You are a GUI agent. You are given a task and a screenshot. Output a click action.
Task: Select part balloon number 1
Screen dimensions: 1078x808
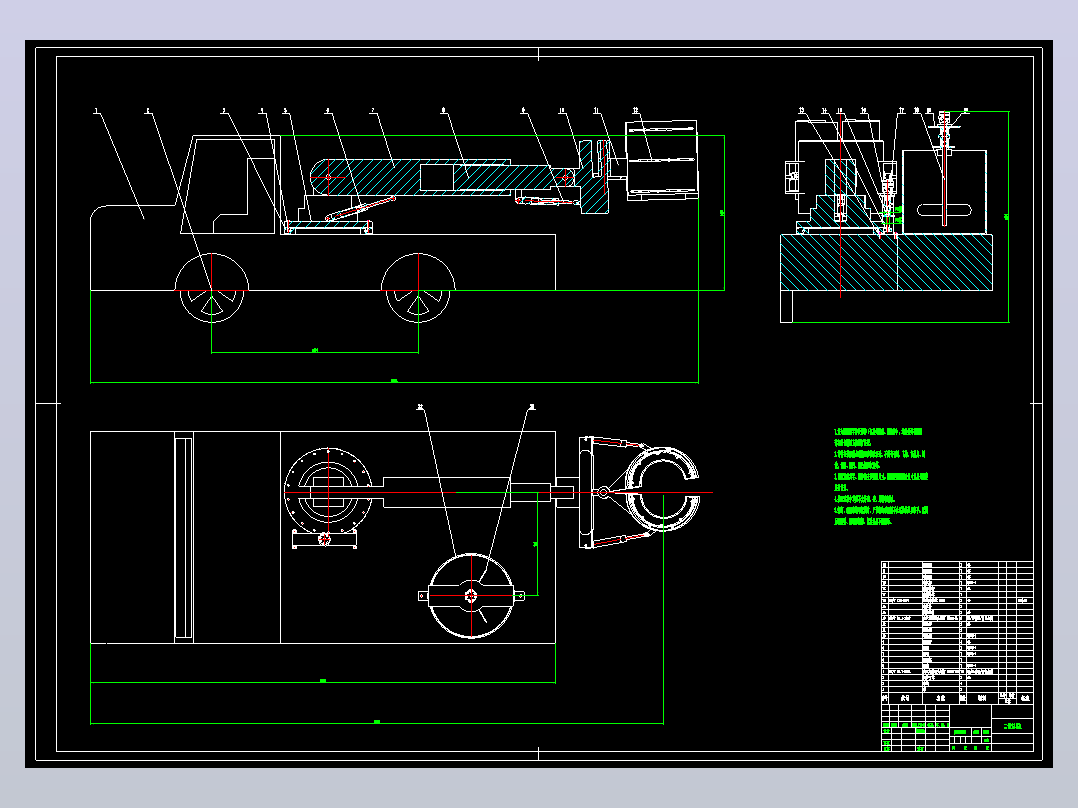point(96,110)
